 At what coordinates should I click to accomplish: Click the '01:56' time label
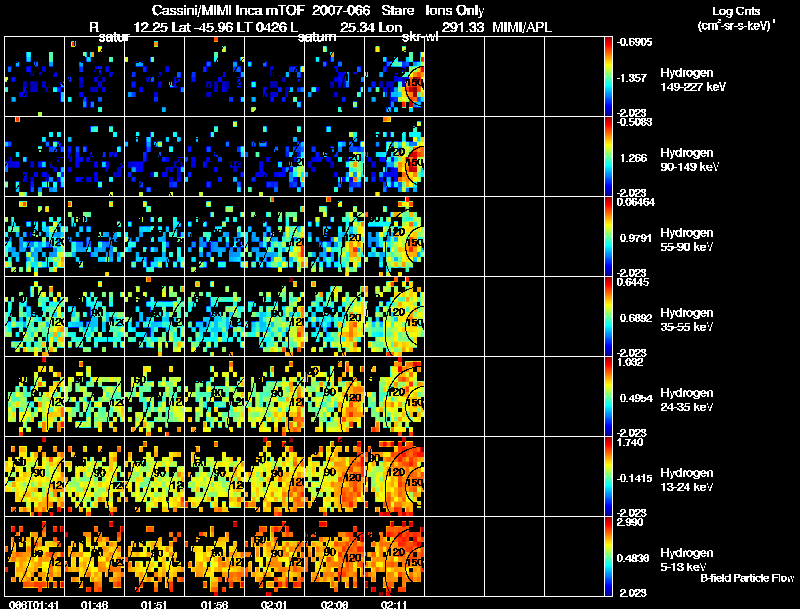214,605
